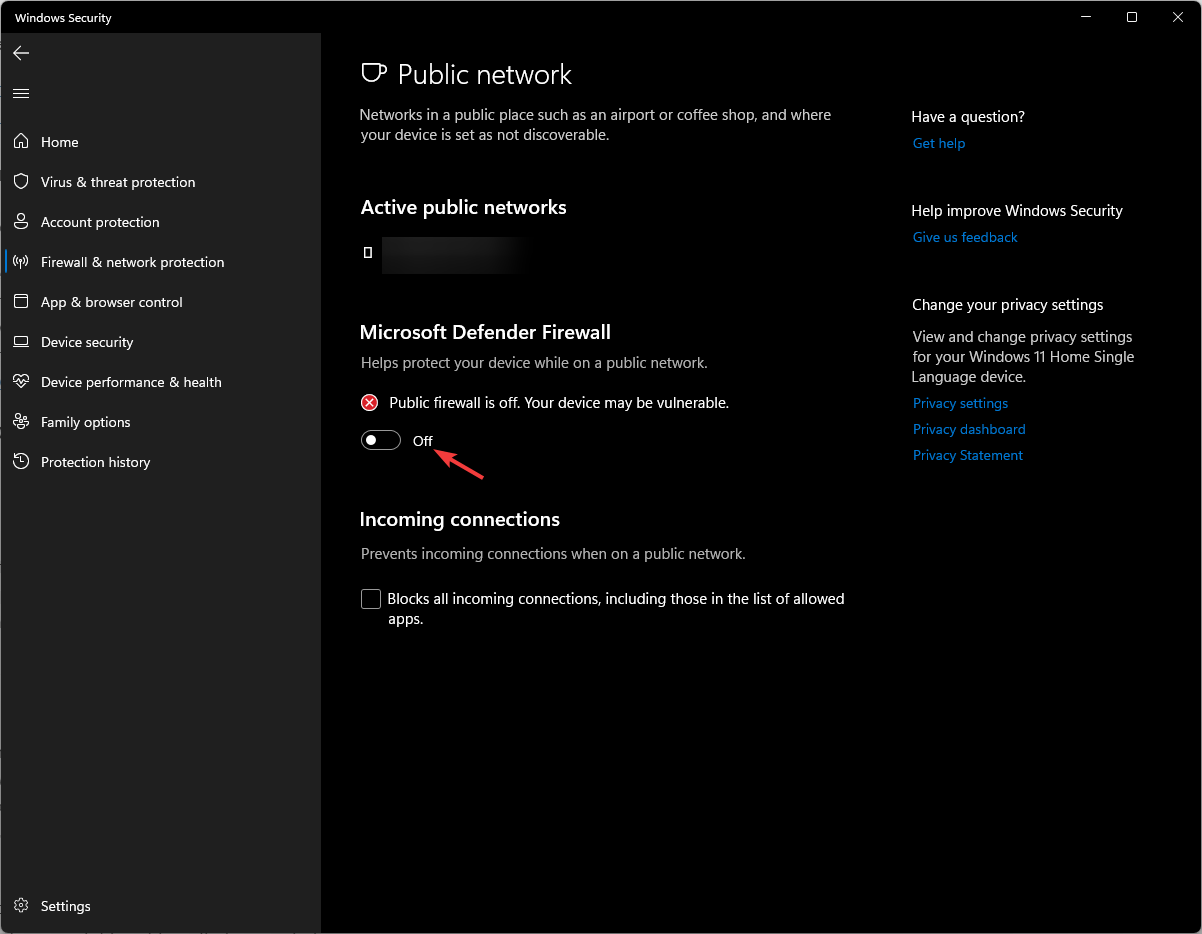Click the App & browser control window icon

point(21,302)
